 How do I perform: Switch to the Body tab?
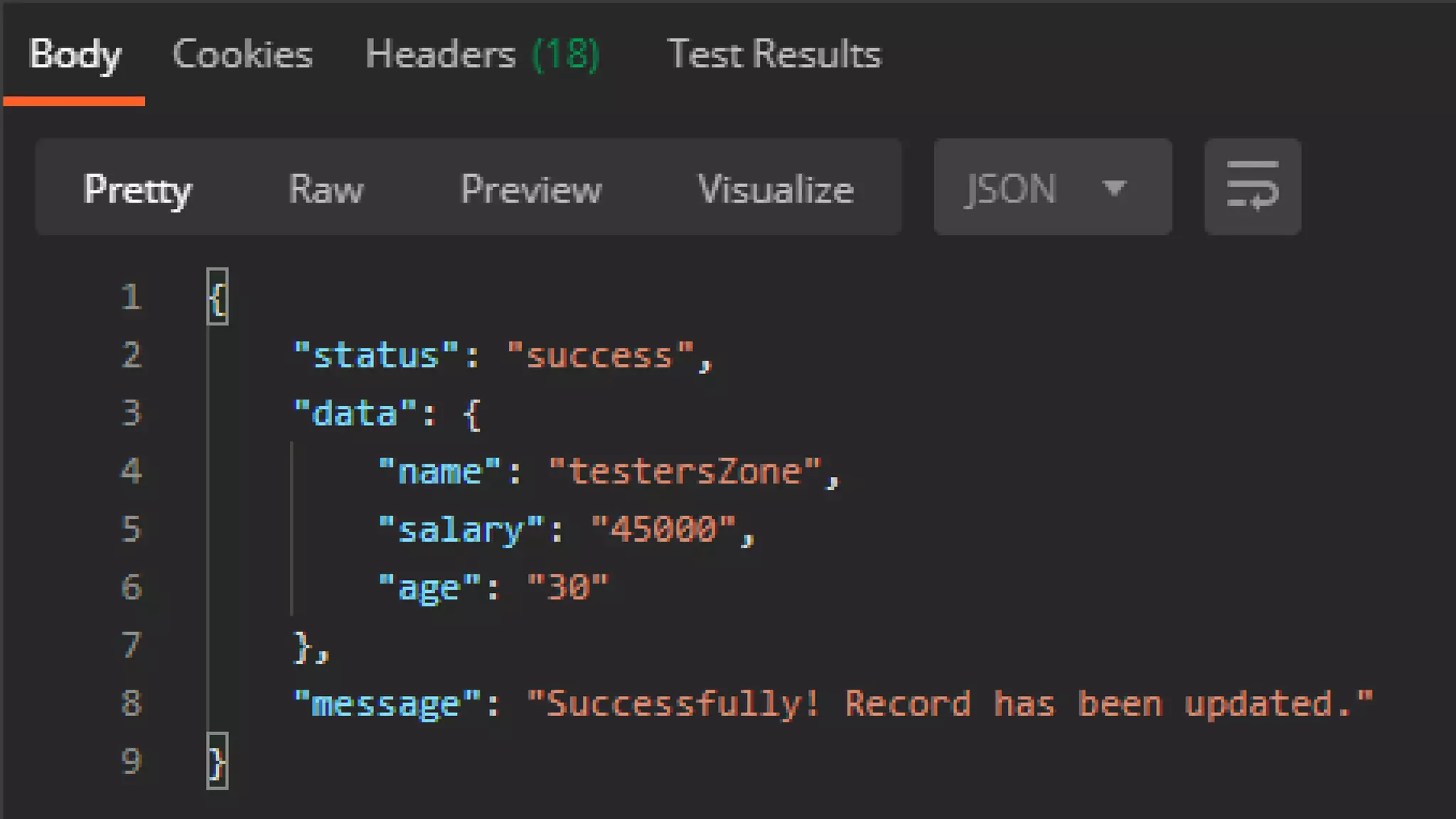click(75, 55)
